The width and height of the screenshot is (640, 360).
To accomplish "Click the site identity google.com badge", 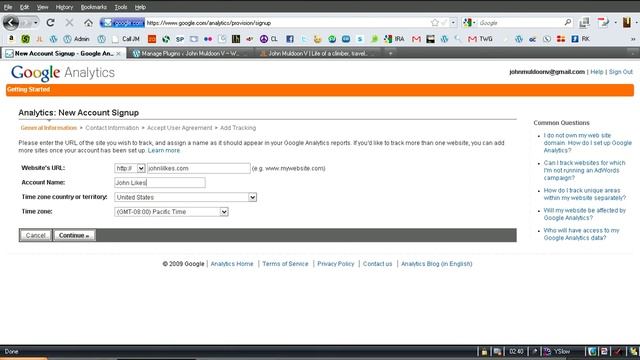I will click(x=122, y=23).
